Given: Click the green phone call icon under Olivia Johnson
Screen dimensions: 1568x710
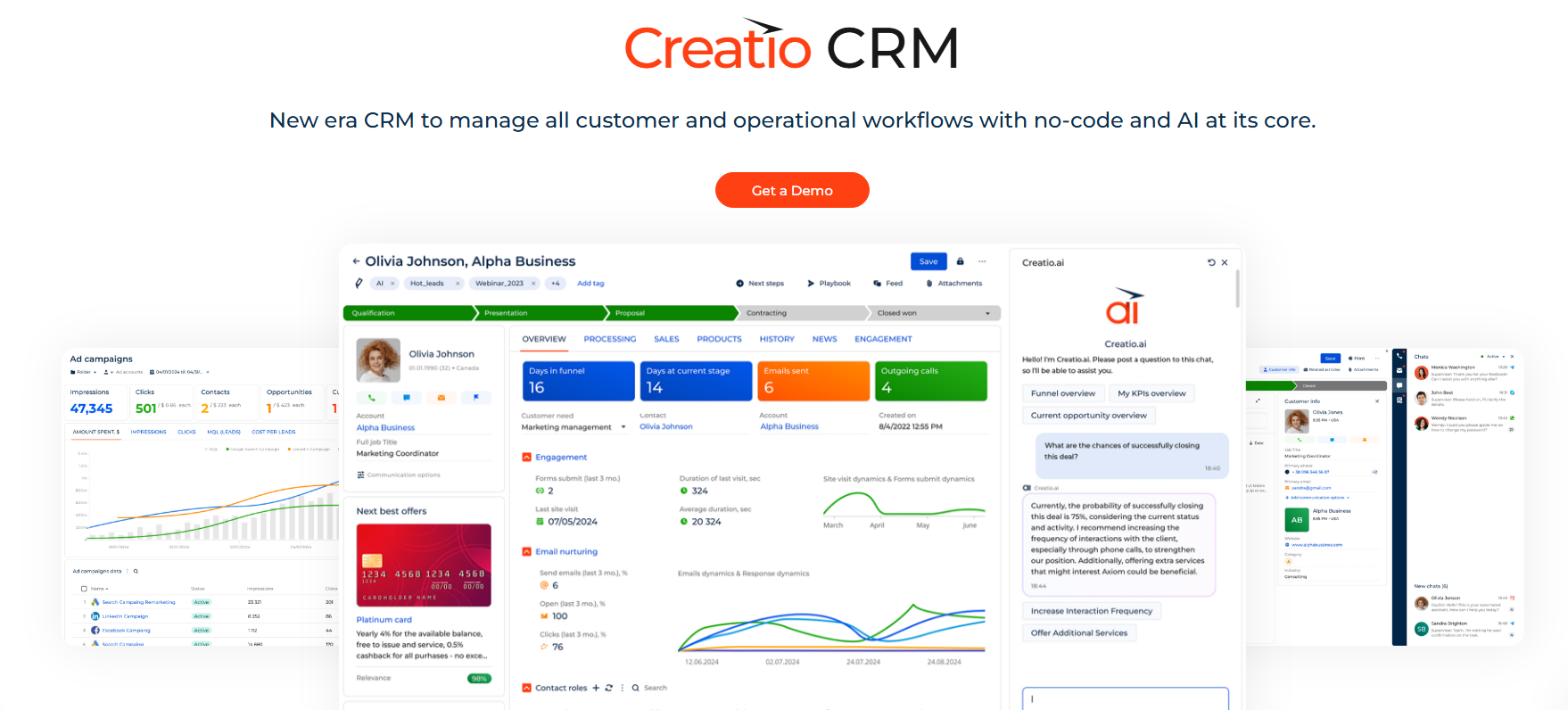Looking at the screenshot, I should [x=372, y=398].
